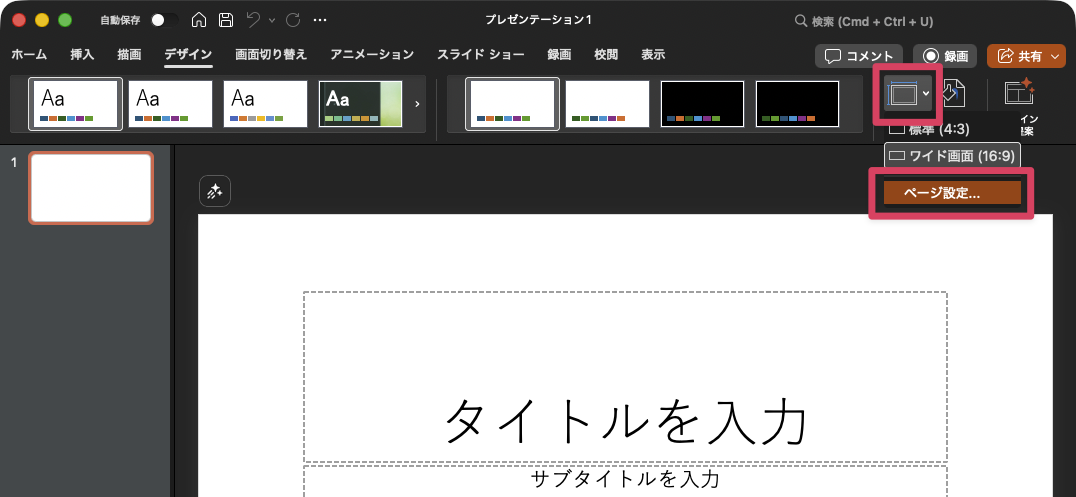Image resolution: width=1076 pixels, height=497 pixels.
Task: Click the redo icon
Action: [293, 20]
